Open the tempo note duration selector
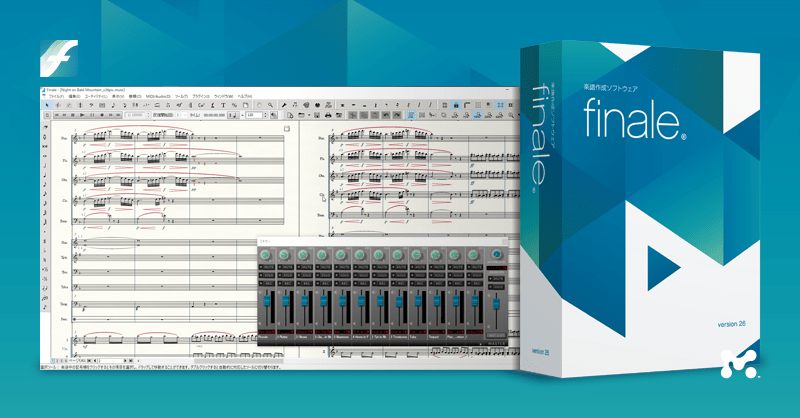This screenshot has height=418, width=800. (x=233, y=115)
